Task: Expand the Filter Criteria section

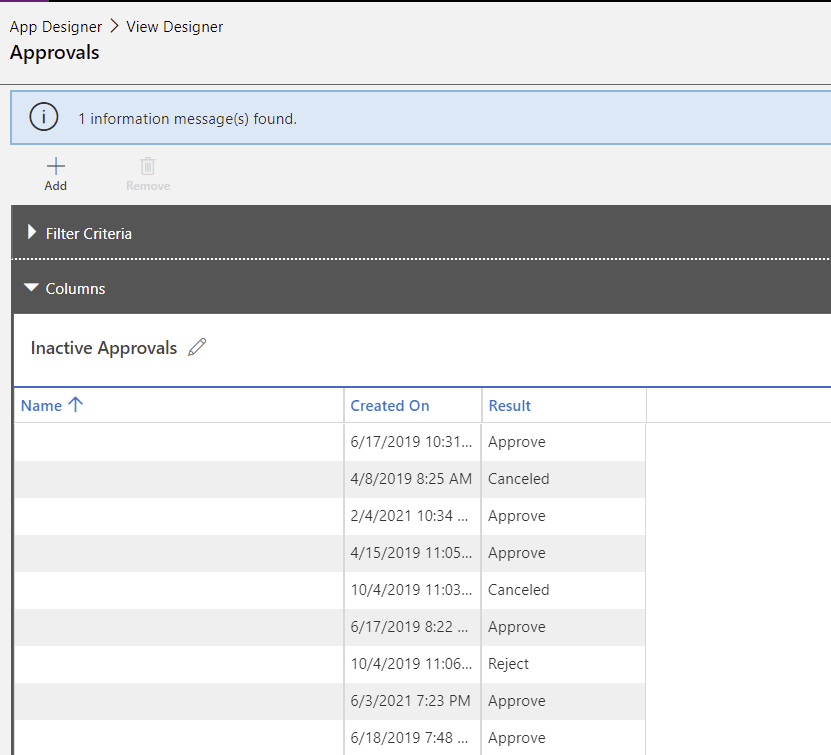Action: pyautogui.click(x=32, y=232)
